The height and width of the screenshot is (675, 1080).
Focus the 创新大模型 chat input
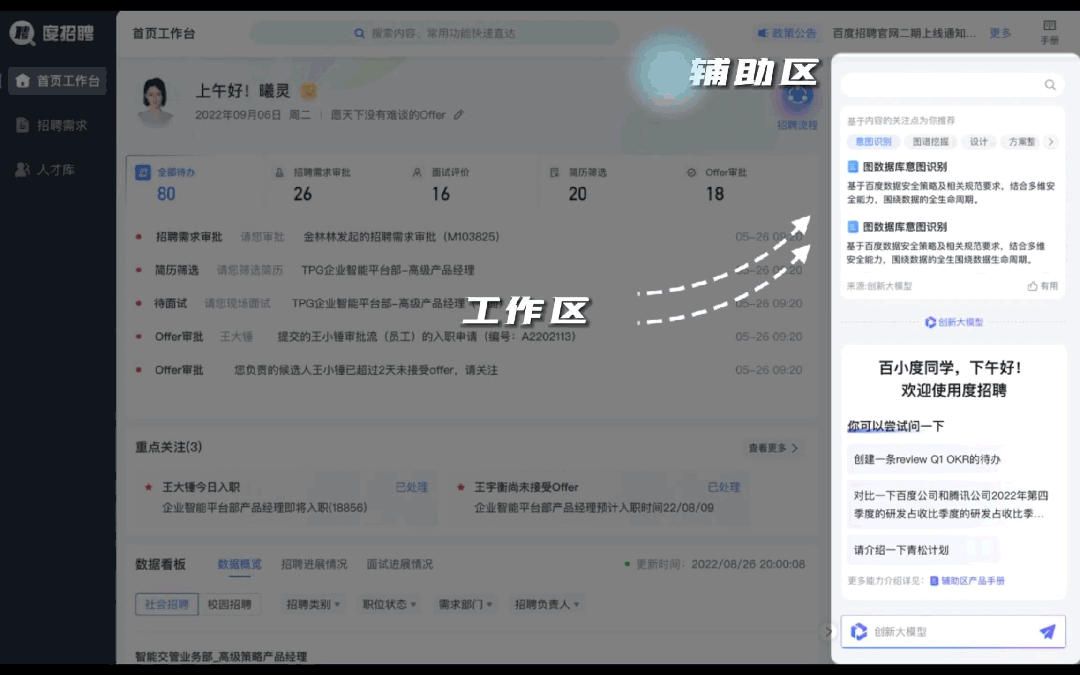click(x=953, y=632)
